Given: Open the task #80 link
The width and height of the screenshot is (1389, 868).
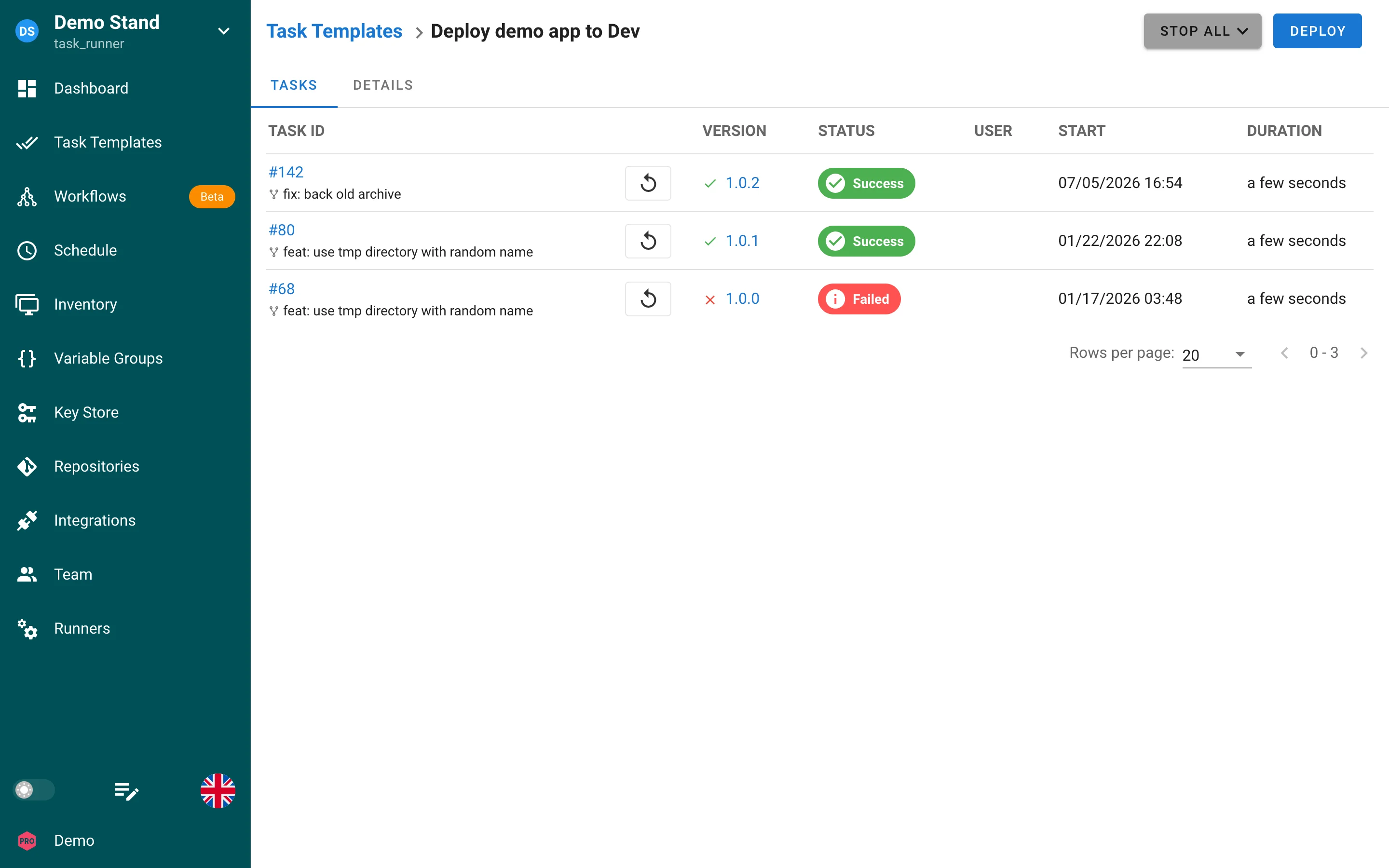Looking at the screenshot, I should click(282, 230).
